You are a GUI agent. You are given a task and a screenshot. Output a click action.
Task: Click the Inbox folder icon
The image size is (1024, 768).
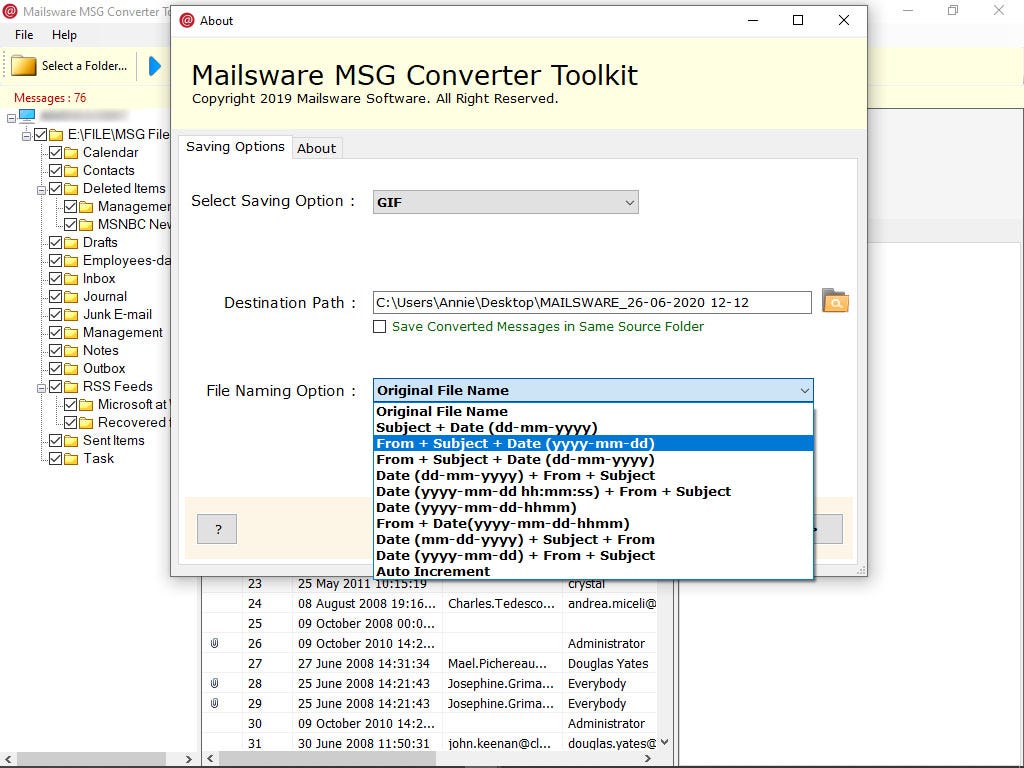pyautogui.click(x=71, y=279)
